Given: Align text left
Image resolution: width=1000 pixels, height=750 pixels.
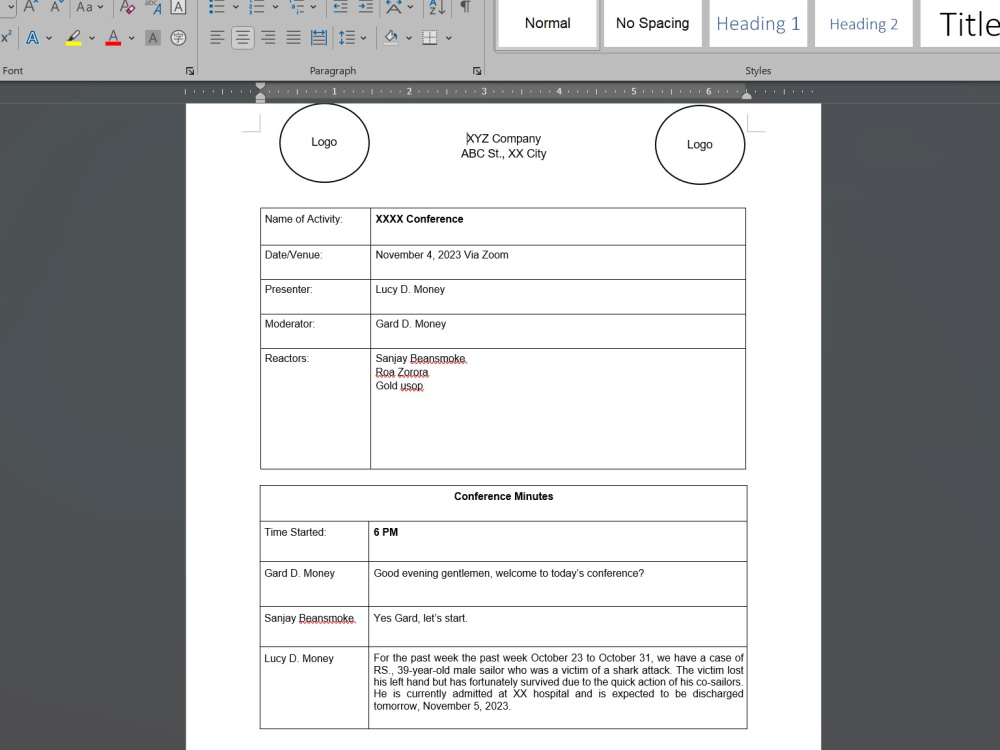Looking at the screenshot, I should click(x=217, y=38).
